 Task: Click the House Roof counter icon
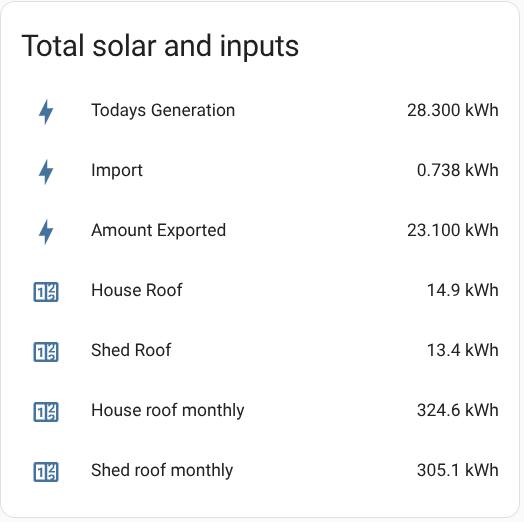(46, 292)
